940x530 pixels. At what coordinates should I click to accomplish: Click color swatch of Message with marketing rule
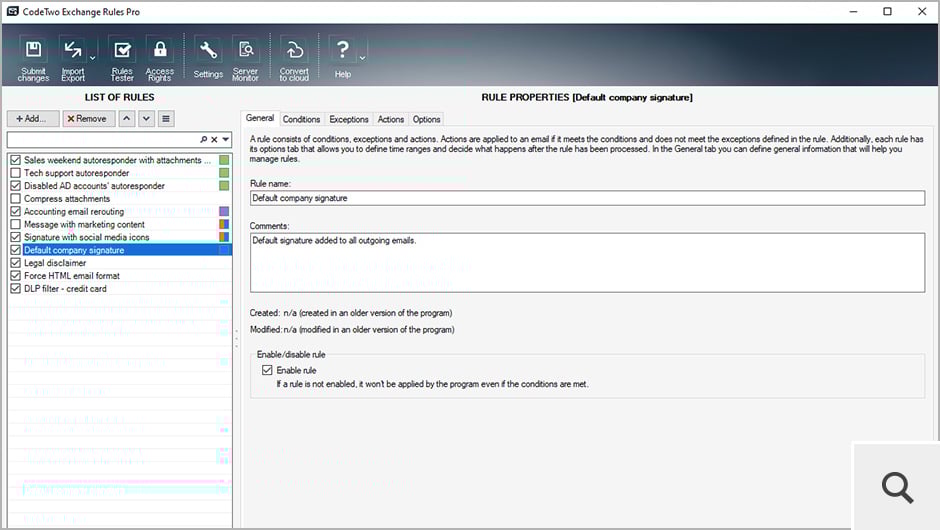click(x=224, y=224)
